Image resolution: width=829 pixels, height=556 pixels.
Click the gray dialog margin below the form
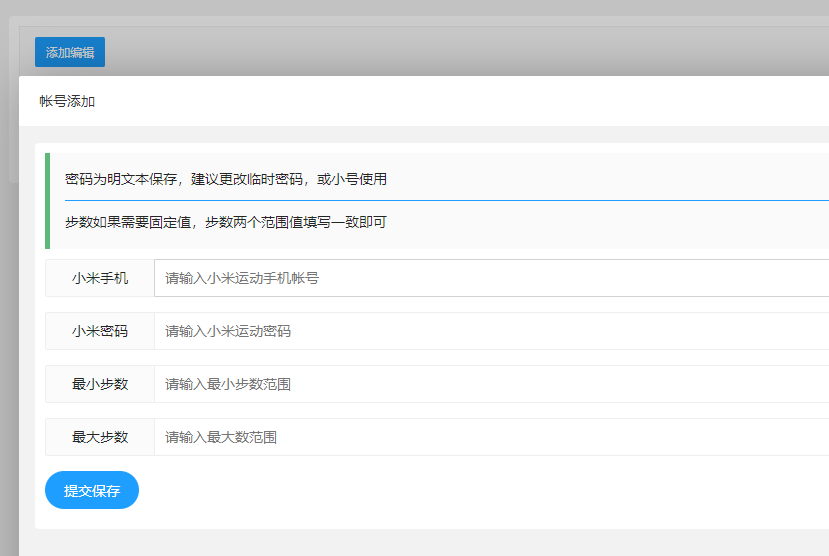pyautogui.click(x=400, y=542)
